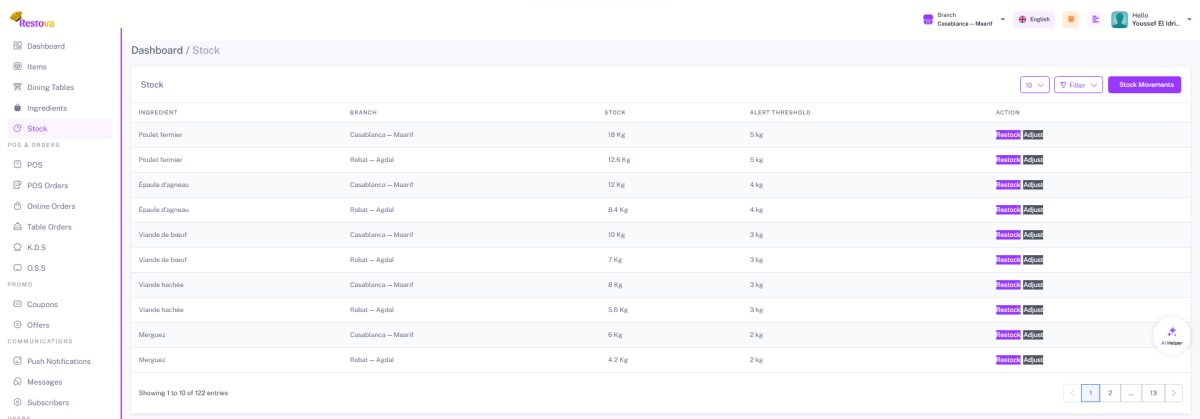Viewport: 1200px width, 419px height.
Task: Go to Dining Tables page
Action: tap(59, 87)
